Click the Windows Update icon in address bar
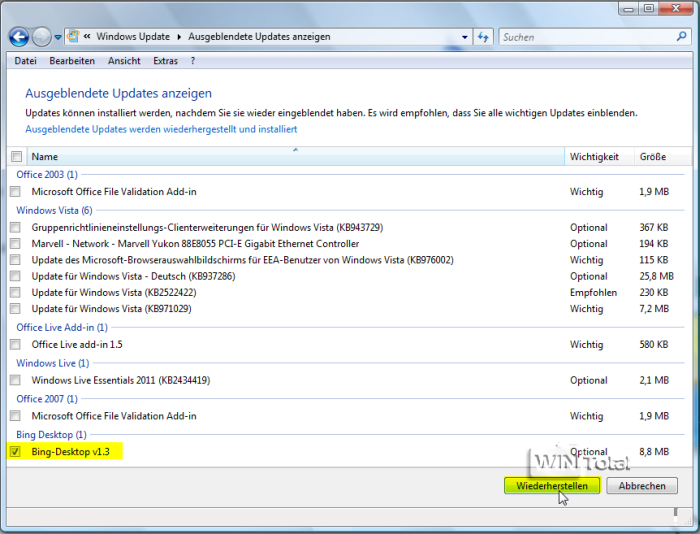The width and height of the screenshot is (700, 534). click(74, 37)
